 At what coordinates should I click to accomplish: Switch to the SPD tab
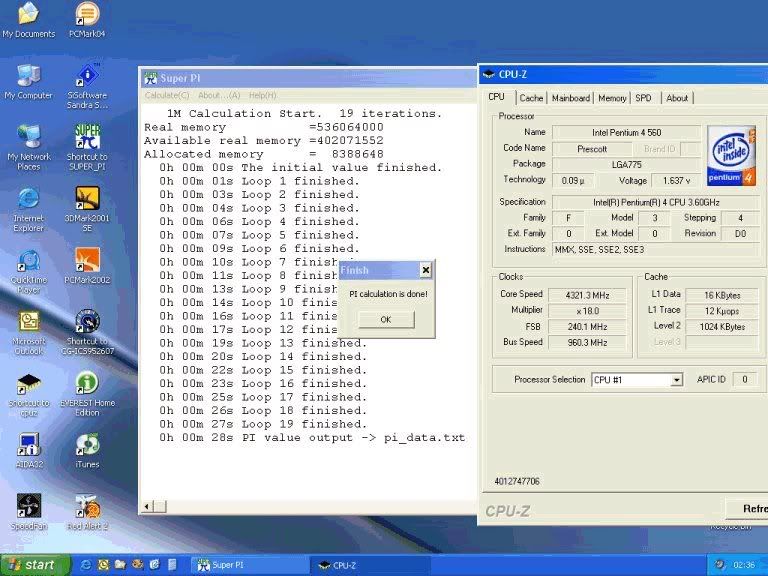pos(644,98)
